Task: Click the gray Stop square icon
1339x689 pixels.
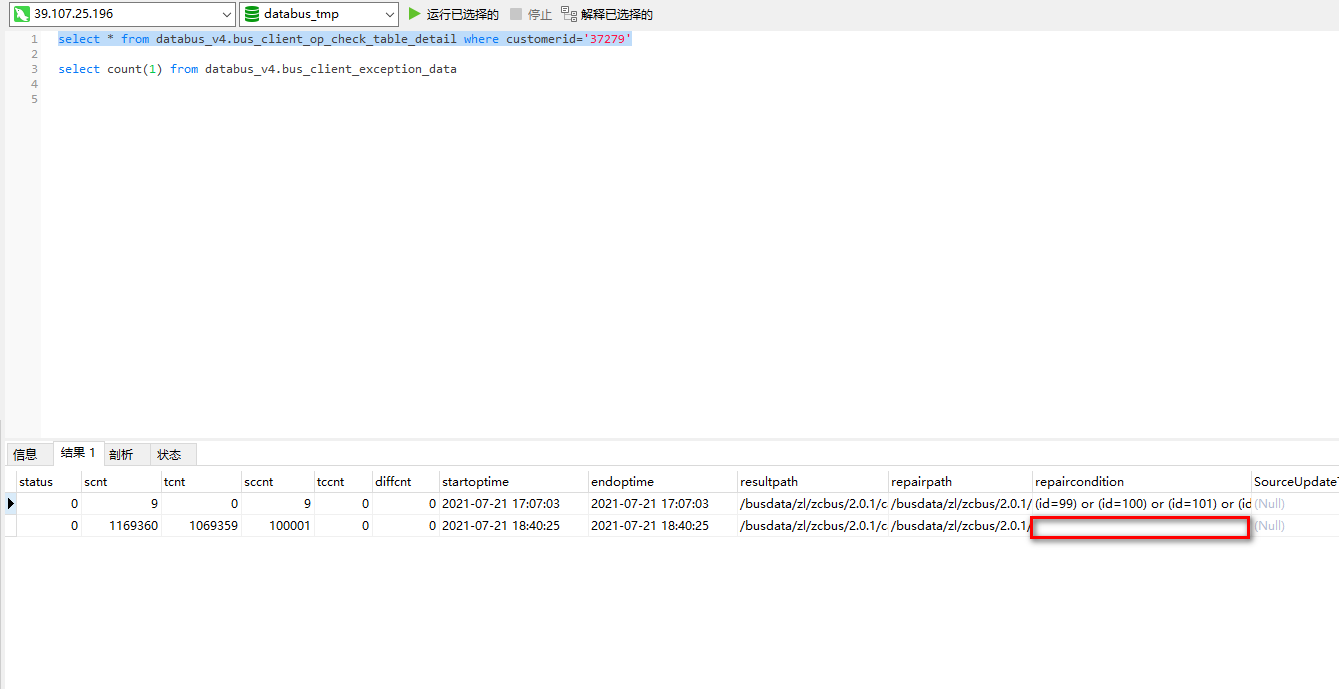Action: pos(516,14)
